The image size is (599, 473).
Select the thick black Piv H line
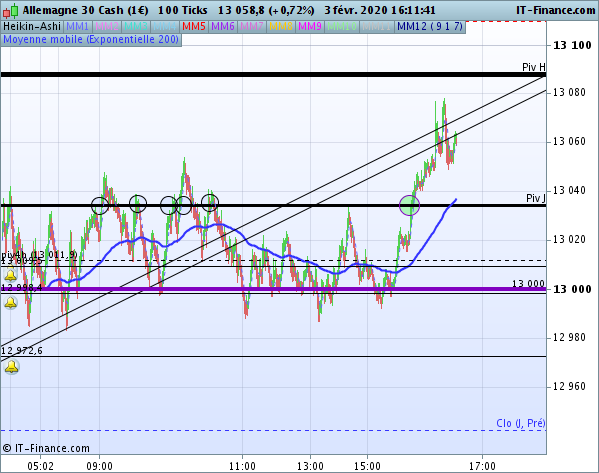pos(273,75)
